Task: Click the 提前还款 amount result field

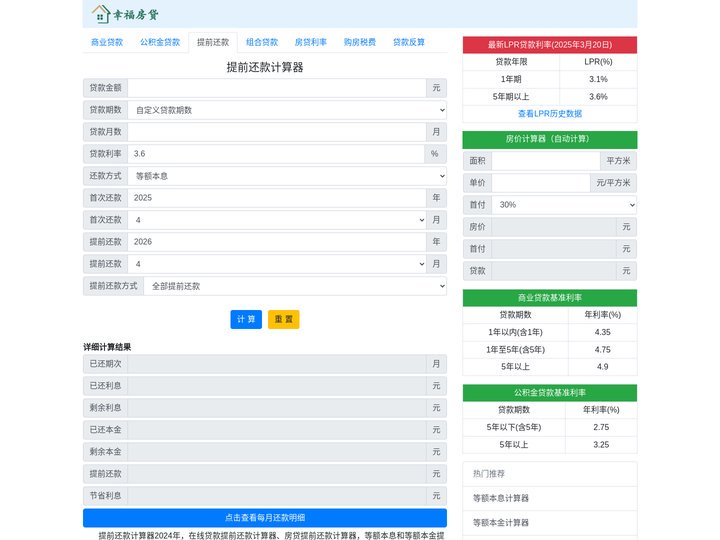Action: (x=277, y=474)
